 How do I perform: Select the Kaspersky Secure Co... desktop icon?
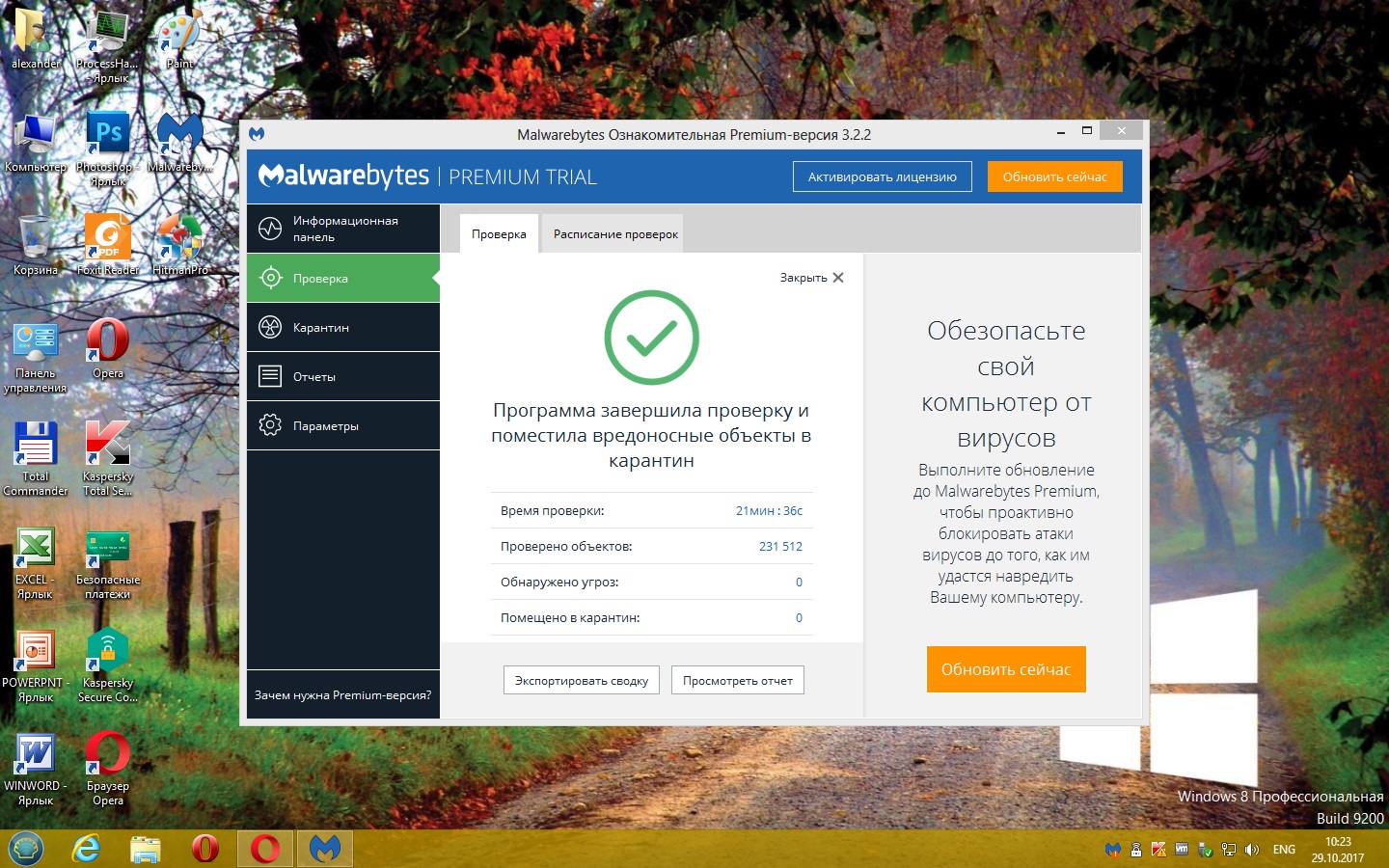[x=108, y=665]
